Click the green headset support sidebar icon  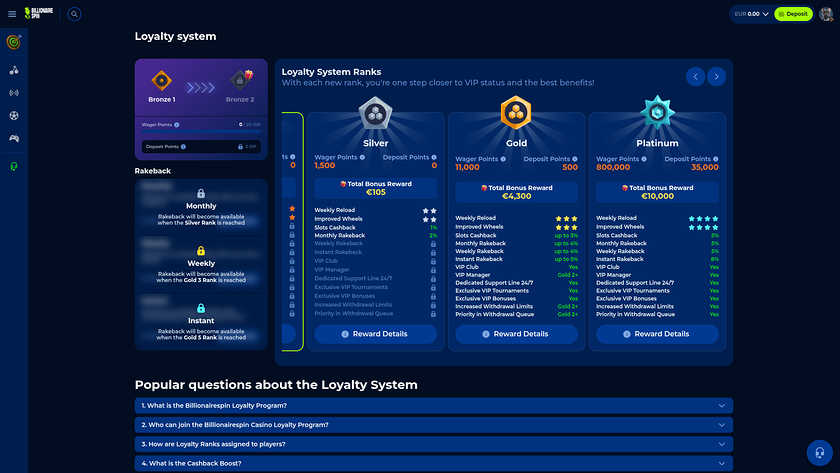14,166
